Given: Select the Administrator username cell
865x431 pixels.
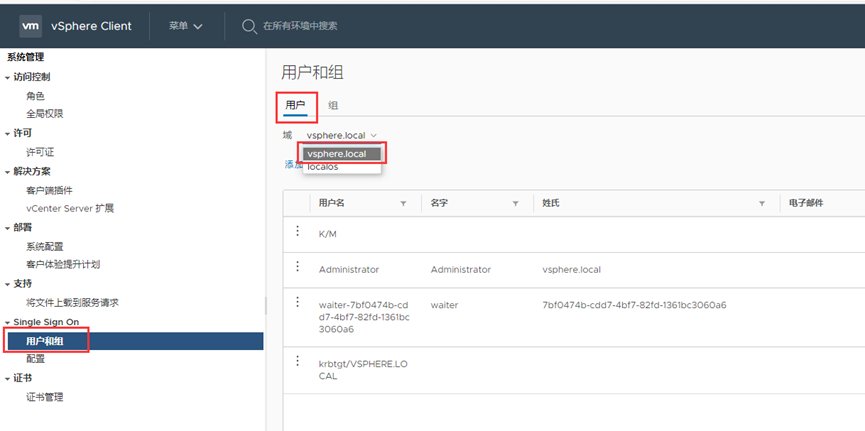Looking at the screenshot, I should [349, 270].
